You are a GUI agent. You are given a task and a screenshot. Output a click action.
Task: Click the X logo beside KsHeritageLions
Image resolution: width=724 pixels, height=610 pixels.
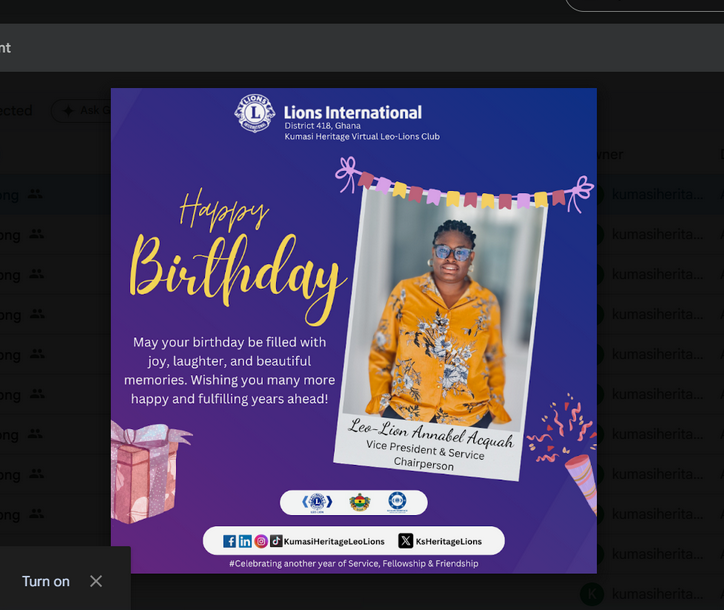point(405,541)
